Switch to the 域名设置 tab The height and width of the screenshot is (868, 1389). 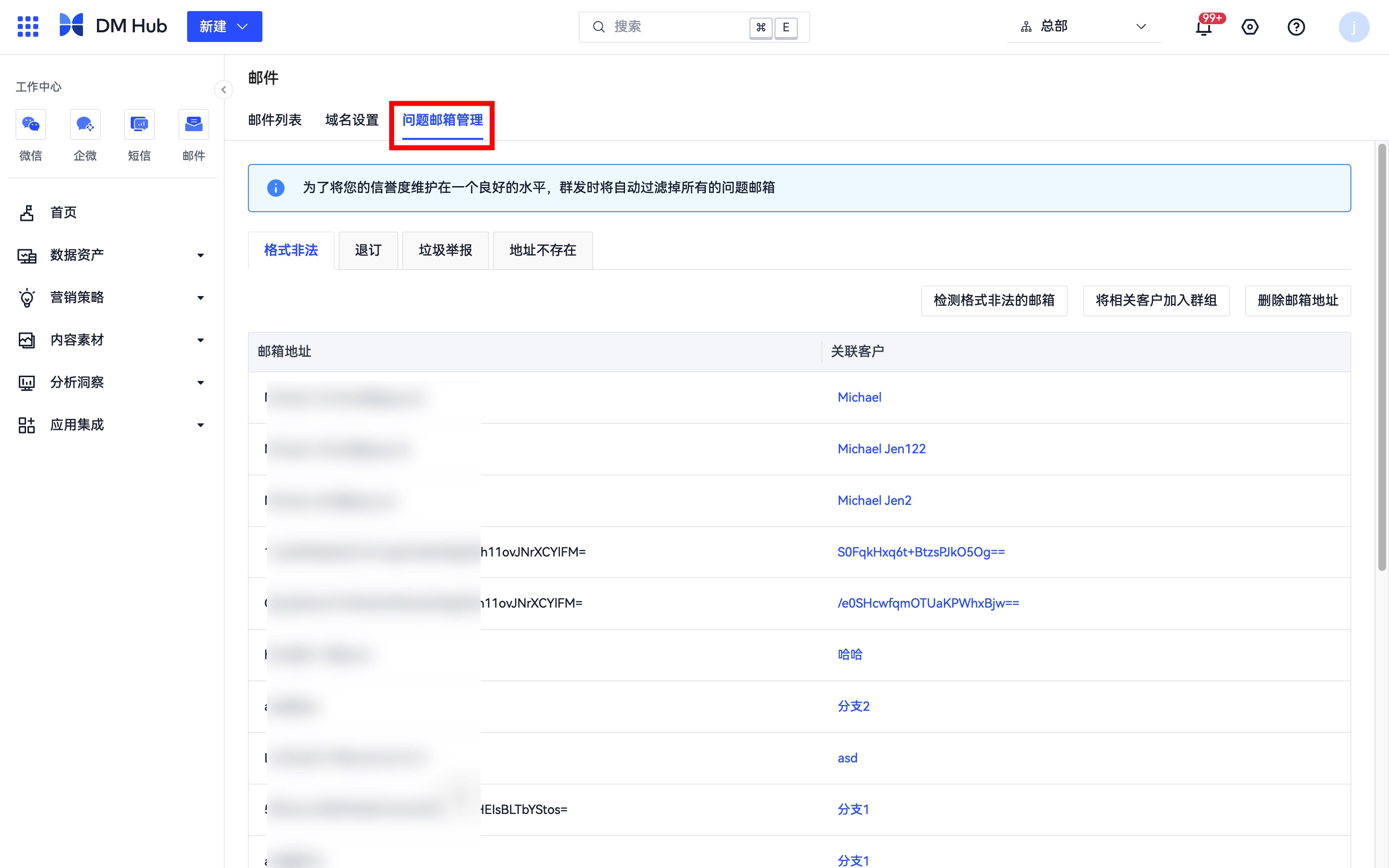[x=352, y=120]
